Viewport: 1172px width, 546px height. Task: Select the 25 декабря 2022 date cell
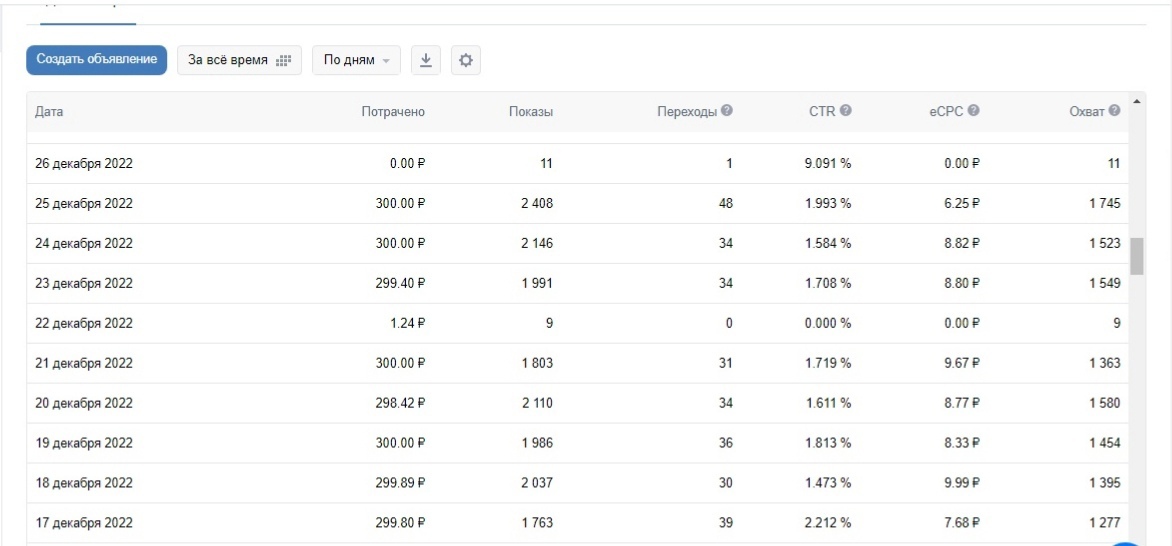point(84,203)
